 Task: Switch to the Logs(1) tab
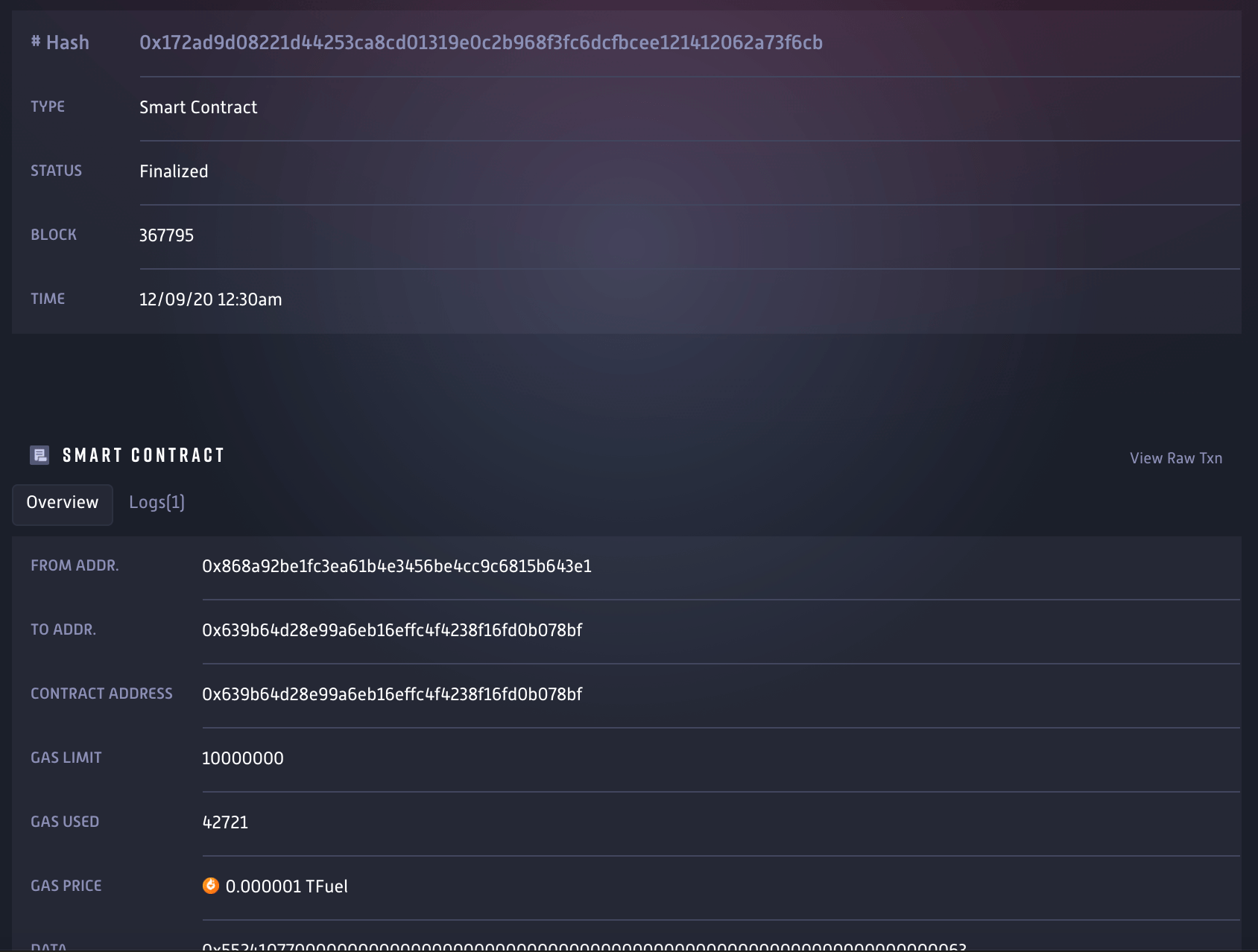click(x=157, y=504)
